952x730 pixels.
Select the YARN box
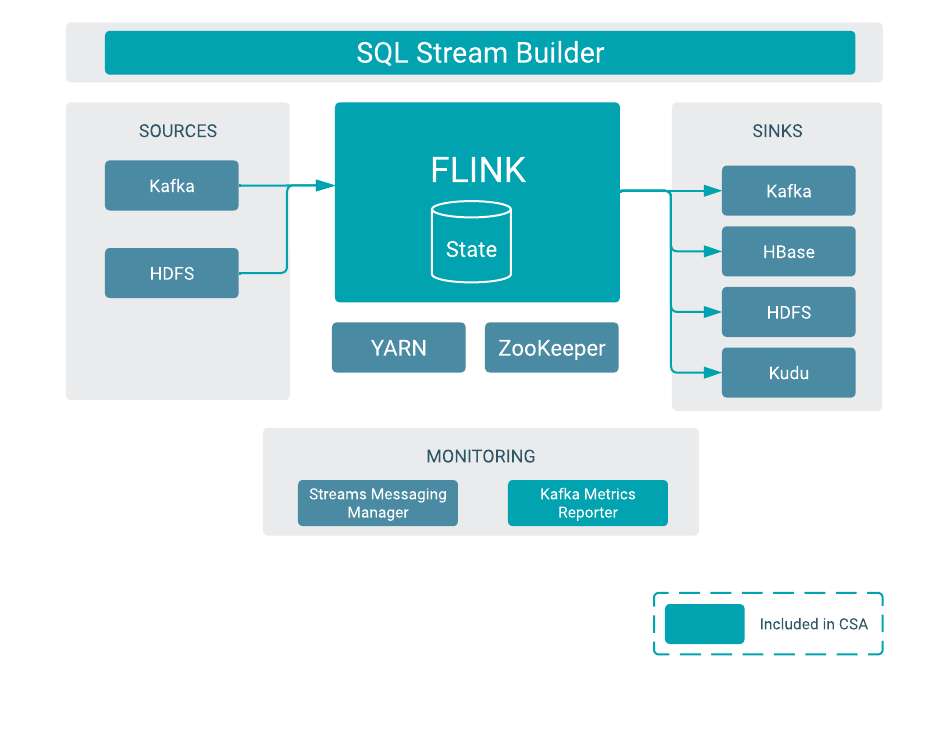click(399, 348)
